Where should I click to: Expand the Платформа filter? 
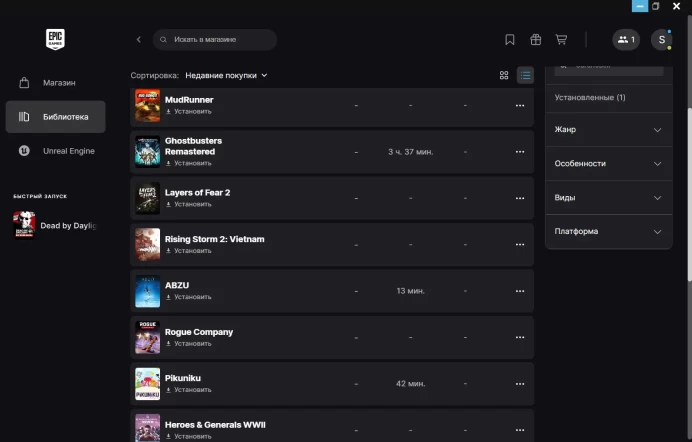coord(609,232)
